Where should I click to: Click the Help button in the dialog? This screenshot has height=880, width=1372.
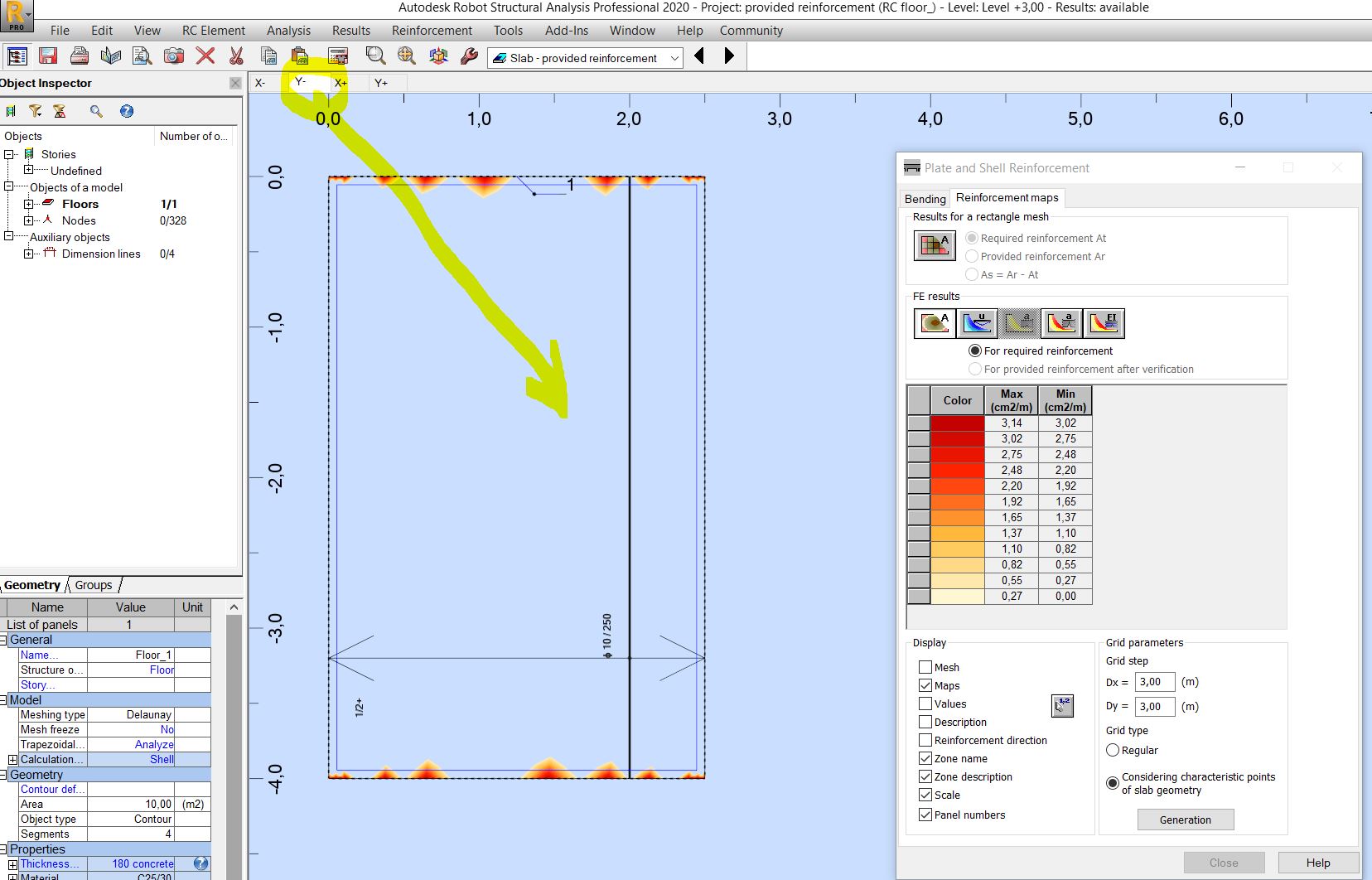click(1317, 862)
